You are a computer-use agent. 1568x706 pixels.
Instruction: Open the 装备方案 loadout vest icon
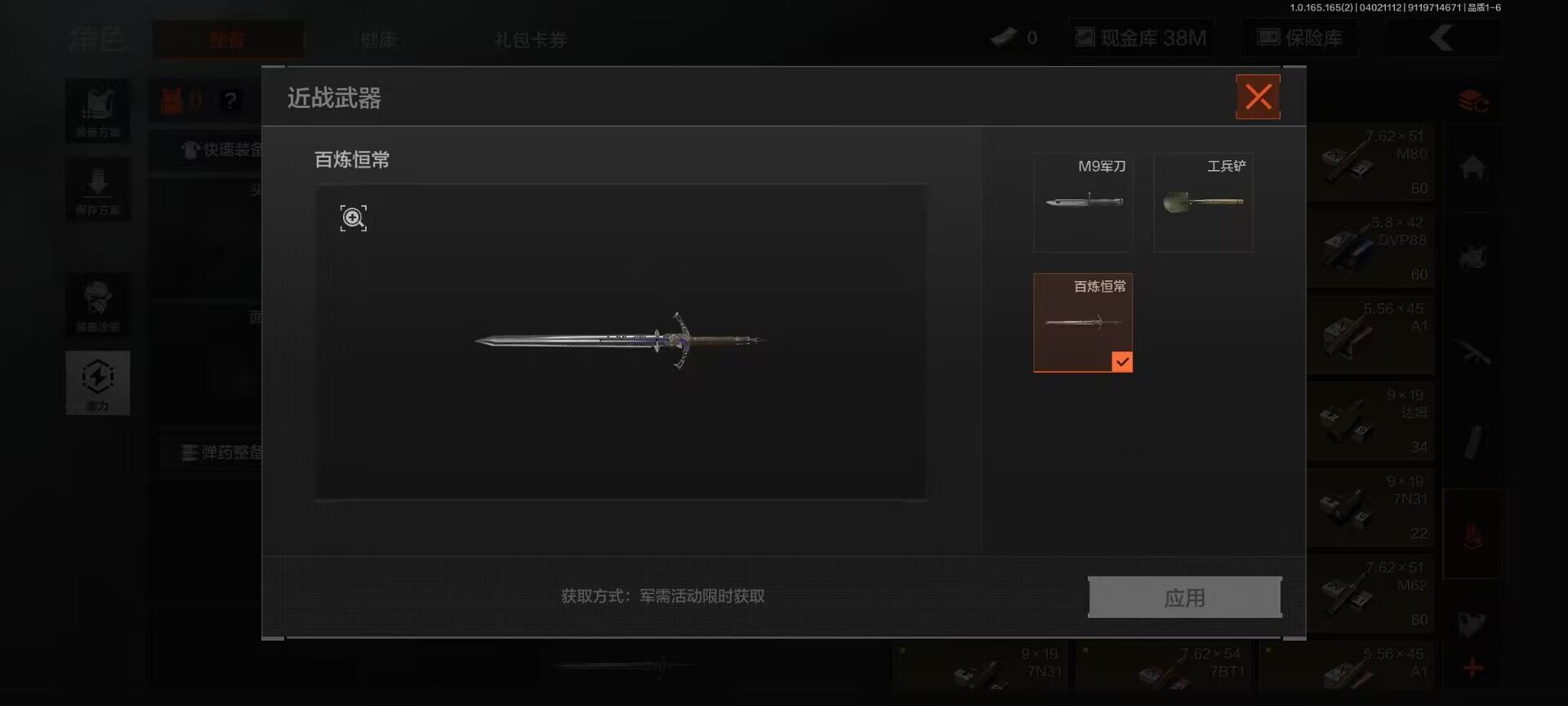tap(97, 110)
